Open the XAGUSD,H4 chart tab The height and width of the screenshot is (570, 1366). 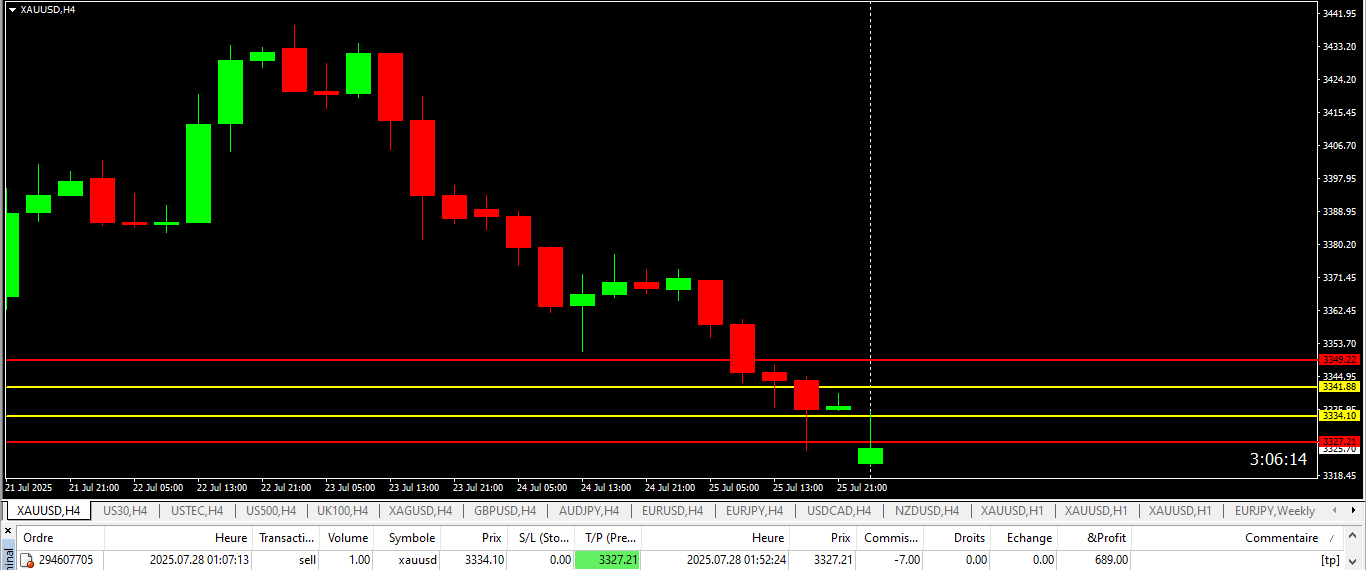click(420, 511)
